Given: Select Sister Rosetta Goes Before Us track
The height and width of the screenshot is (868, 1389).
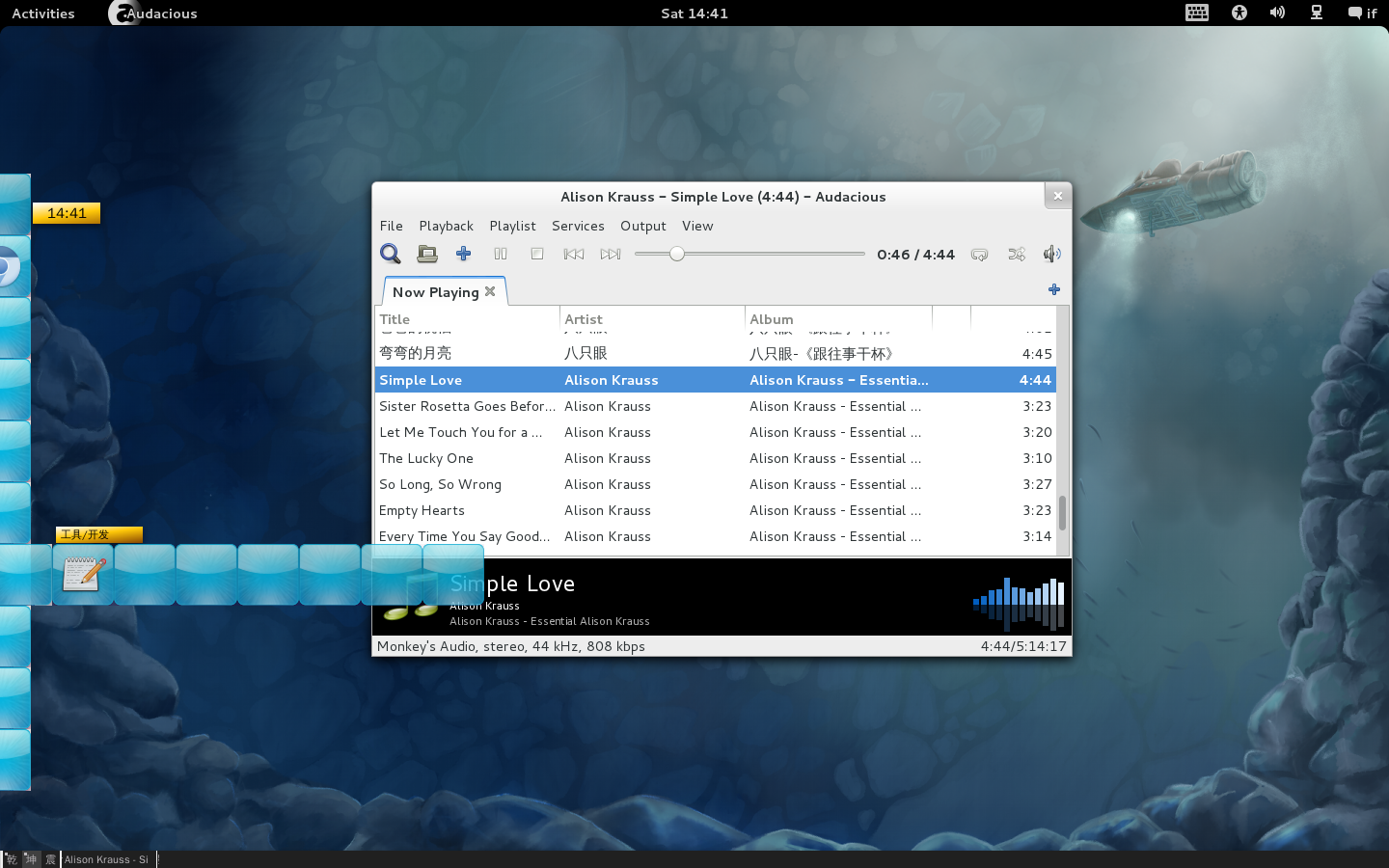Looking at the screenshot, I should click(715, 406).
